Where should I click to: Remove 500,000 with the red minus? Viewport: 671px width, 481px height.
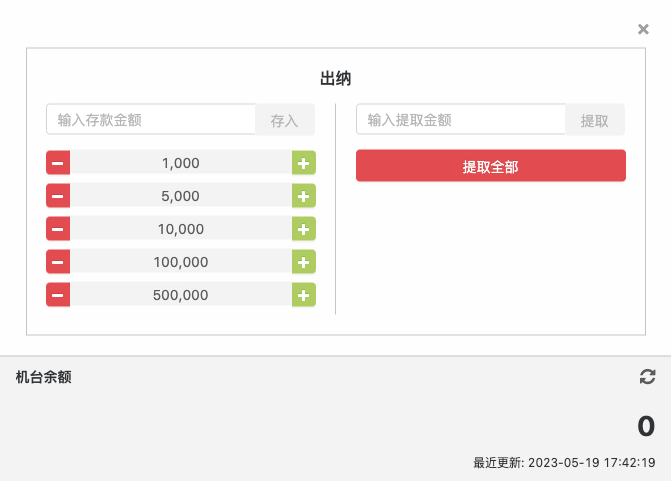58,295
